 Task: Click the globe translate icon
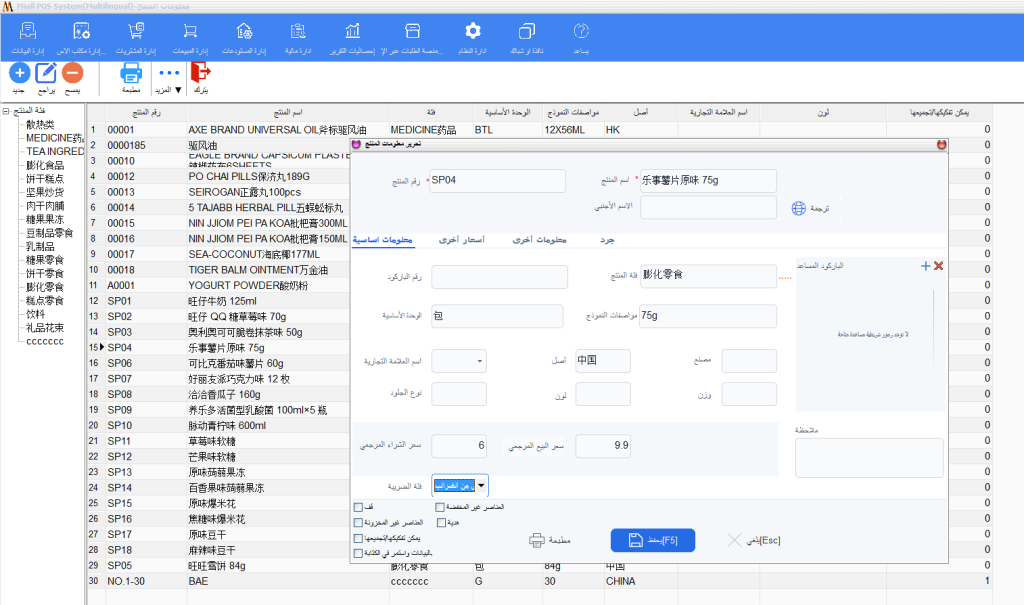798,209
